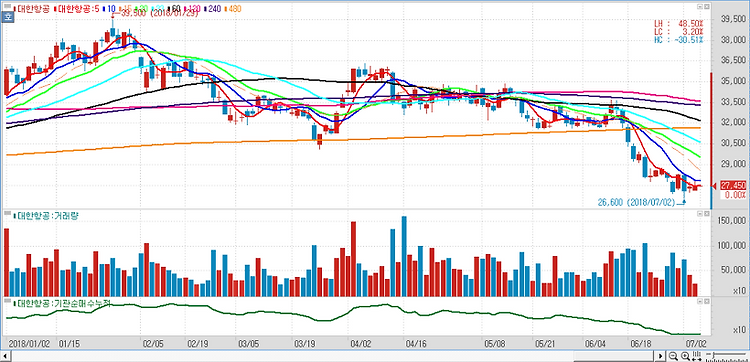
Task: Click the horizontal scrollbar right arrow
Action: [660, 356]
